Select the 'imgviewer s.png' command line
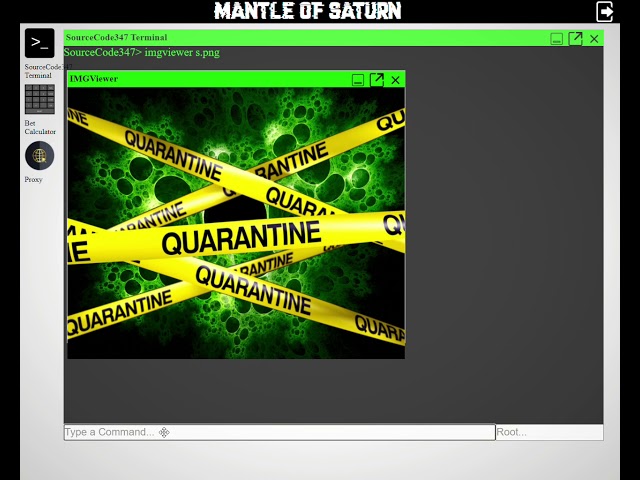 coord(142,52)
